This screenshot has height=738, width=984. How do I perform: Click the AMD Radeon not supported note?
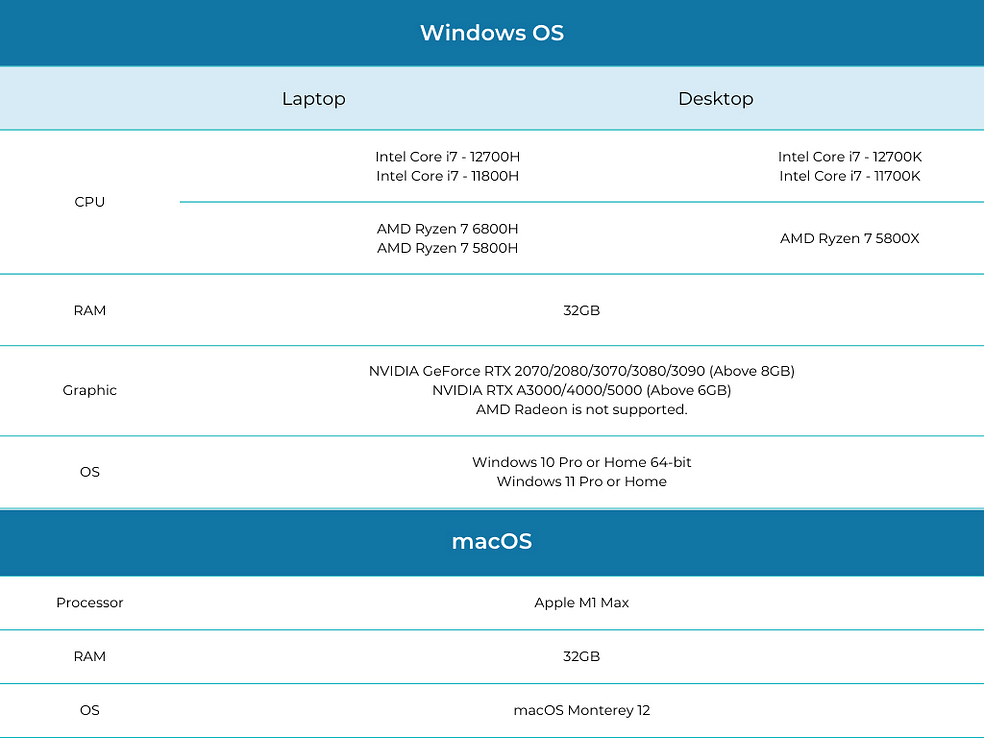point(583,409)
